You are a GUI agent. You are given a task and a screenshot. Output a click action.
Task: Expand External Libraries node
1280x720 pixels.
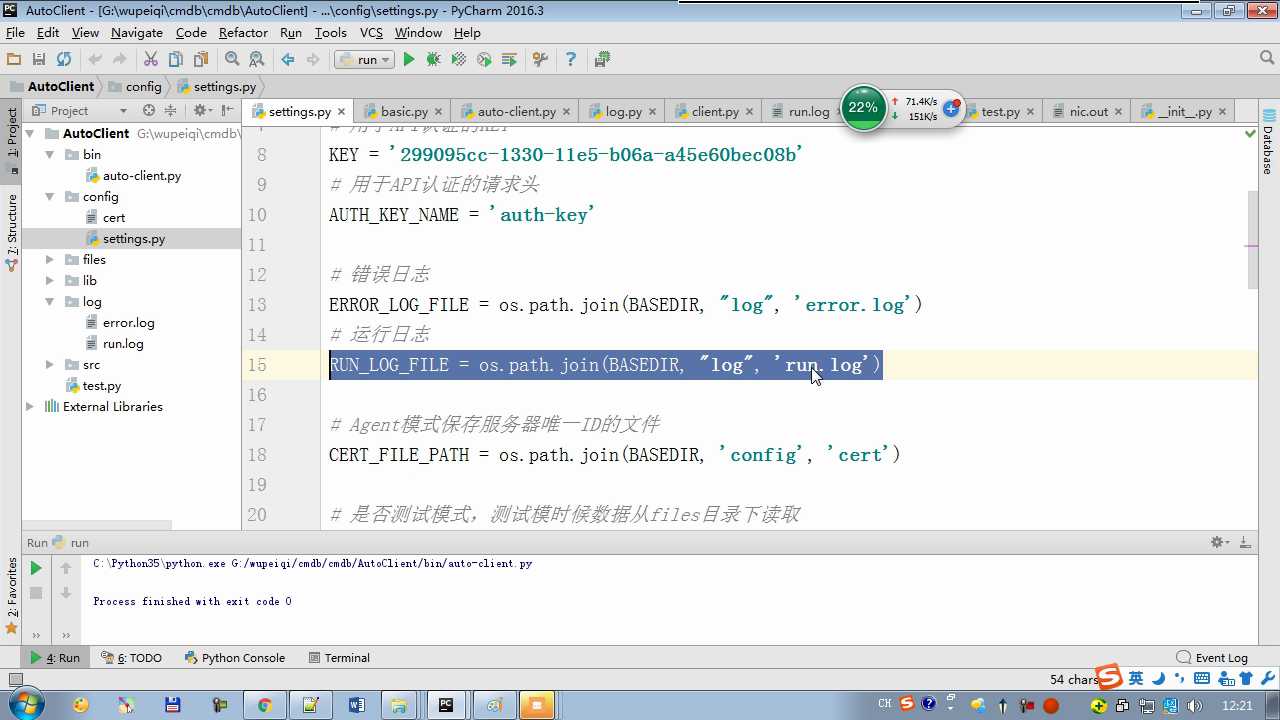pos(31,406)
